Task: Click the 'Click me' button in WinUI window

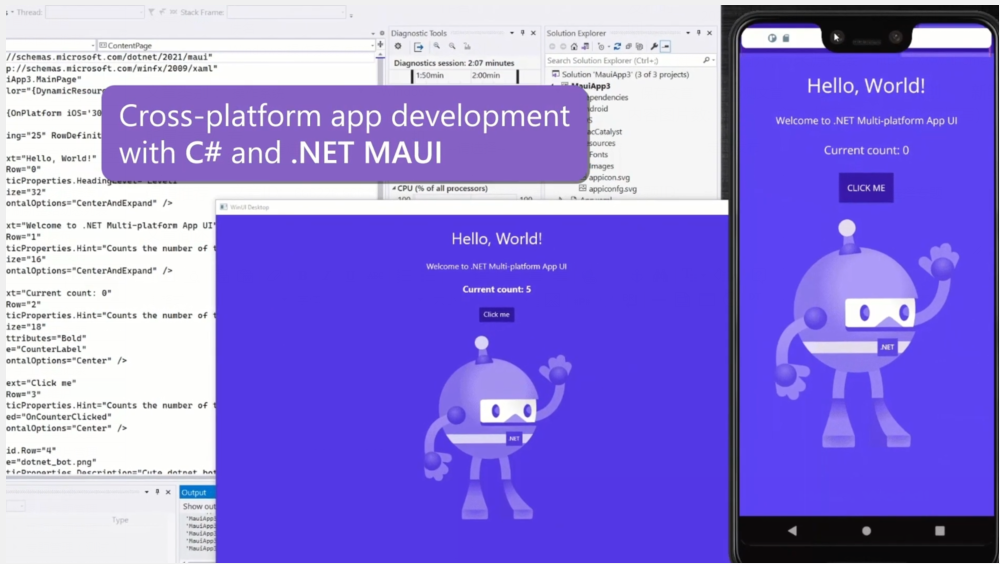Action: 496,315
